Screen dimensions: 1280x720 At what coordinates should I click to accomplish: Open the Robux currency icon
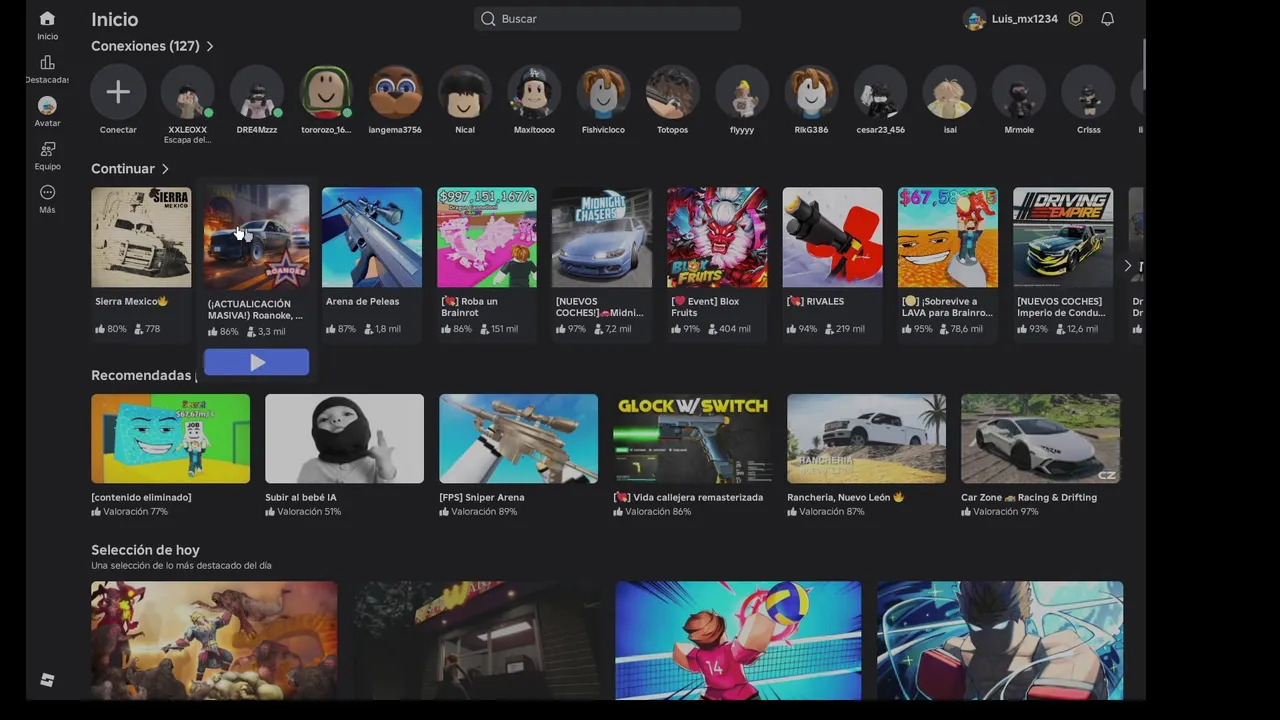point(1076,19)
